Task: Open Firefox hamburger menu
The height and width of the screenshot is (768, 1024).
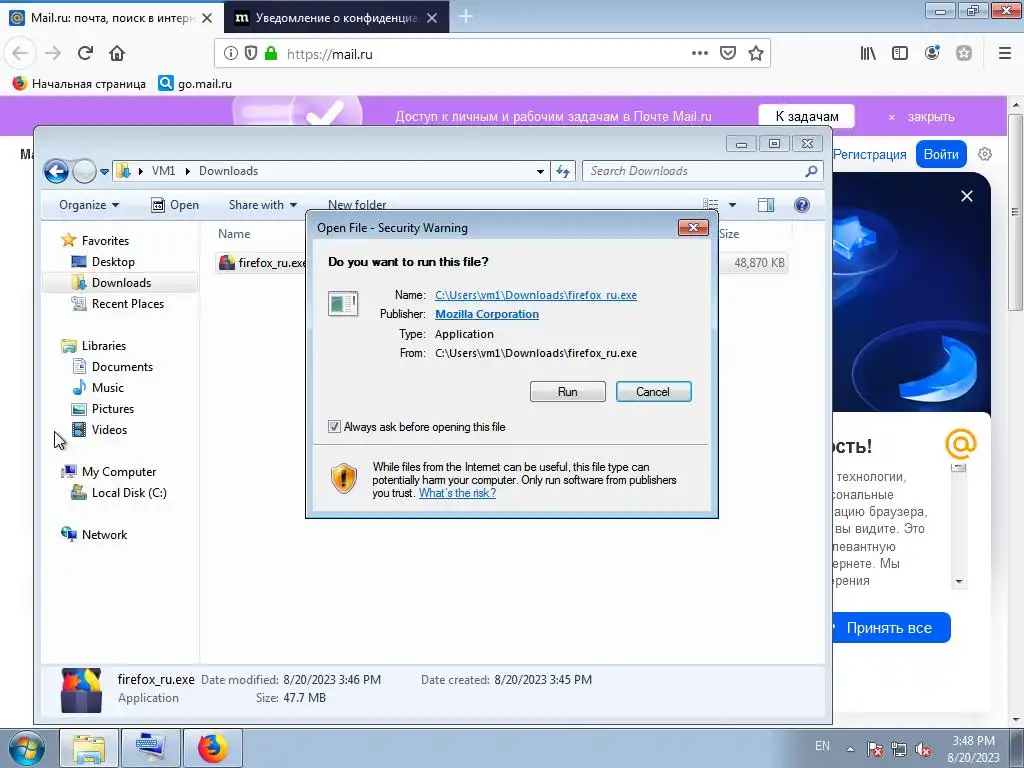Action: click(x=1005, y=54)
